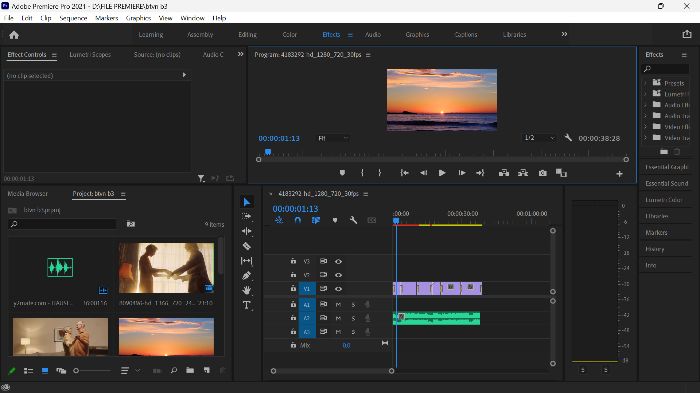The height and width of the screenshot is (393, 700).
Task: Select the Hand tool
Action: [x=246, y=290]
